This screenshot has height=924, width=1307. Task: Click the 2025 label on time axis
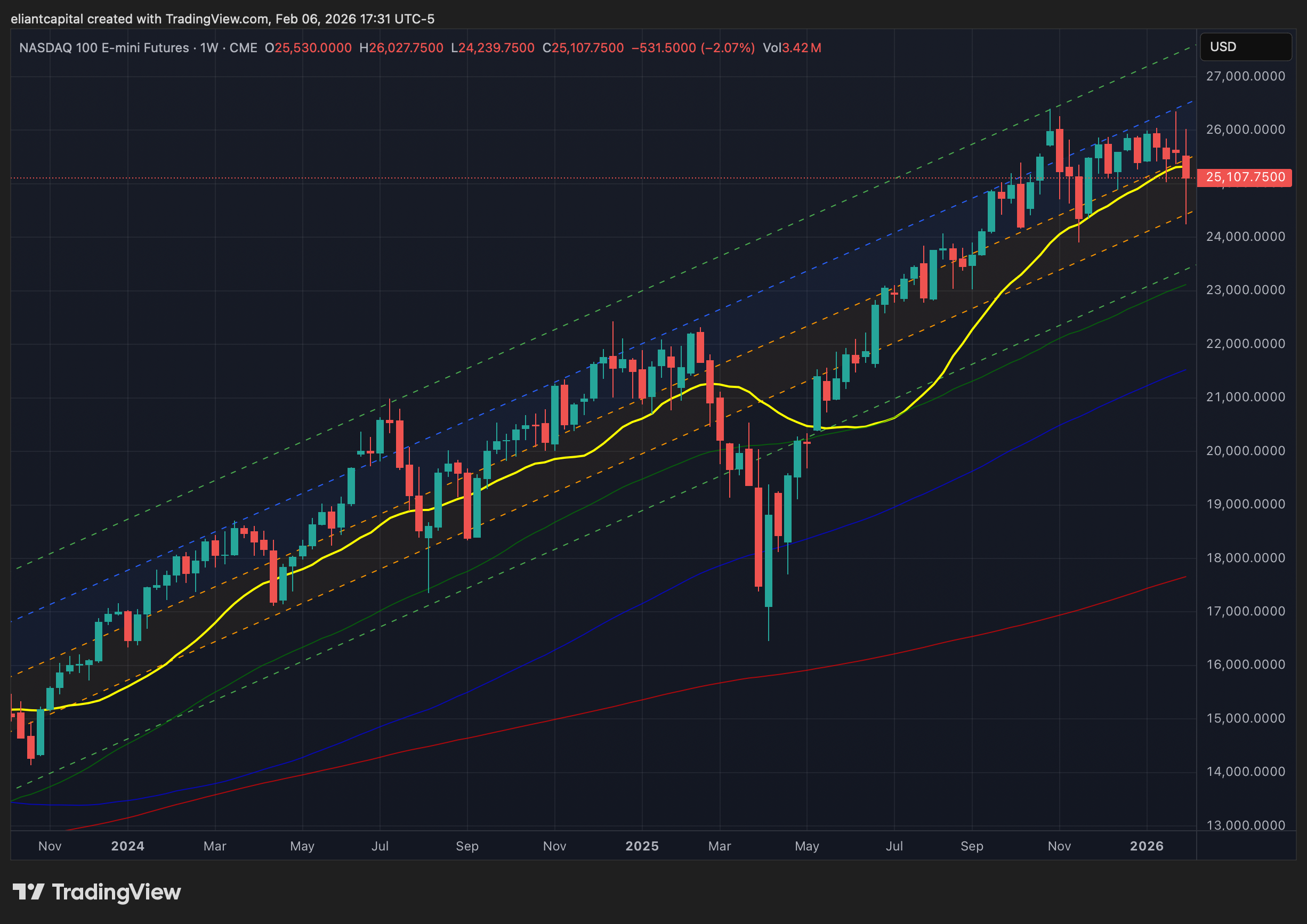tap(642, 846)
